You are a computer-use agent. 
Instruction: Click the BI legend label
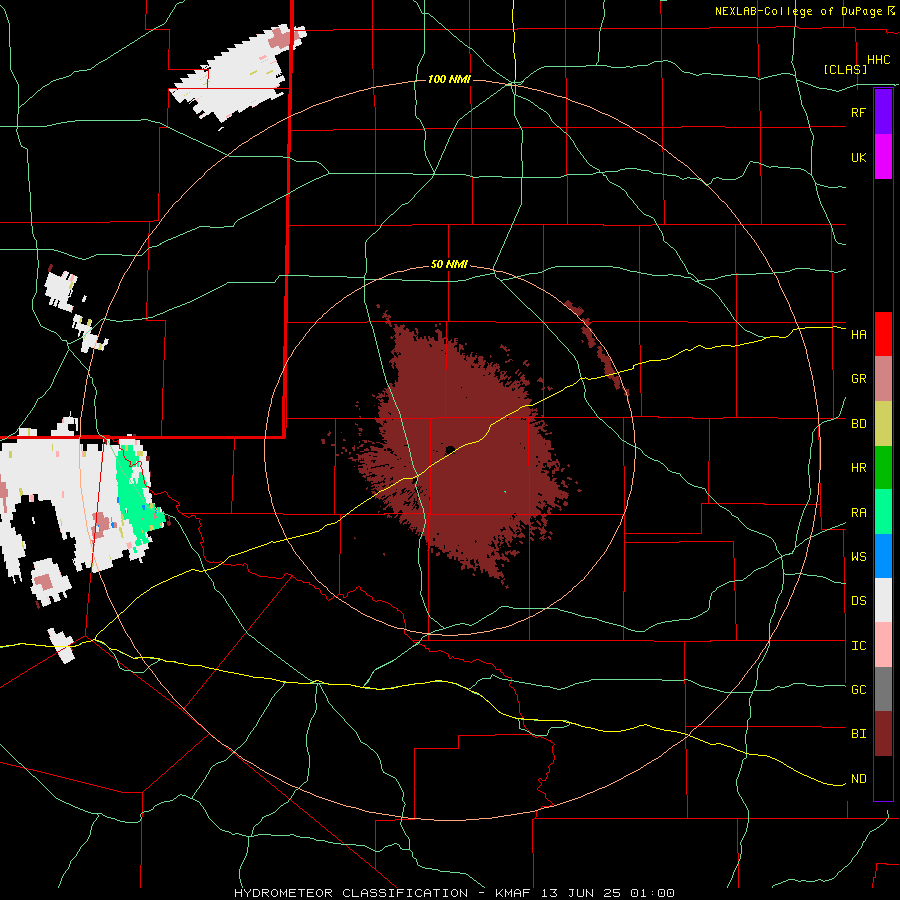tap(858, 734)
